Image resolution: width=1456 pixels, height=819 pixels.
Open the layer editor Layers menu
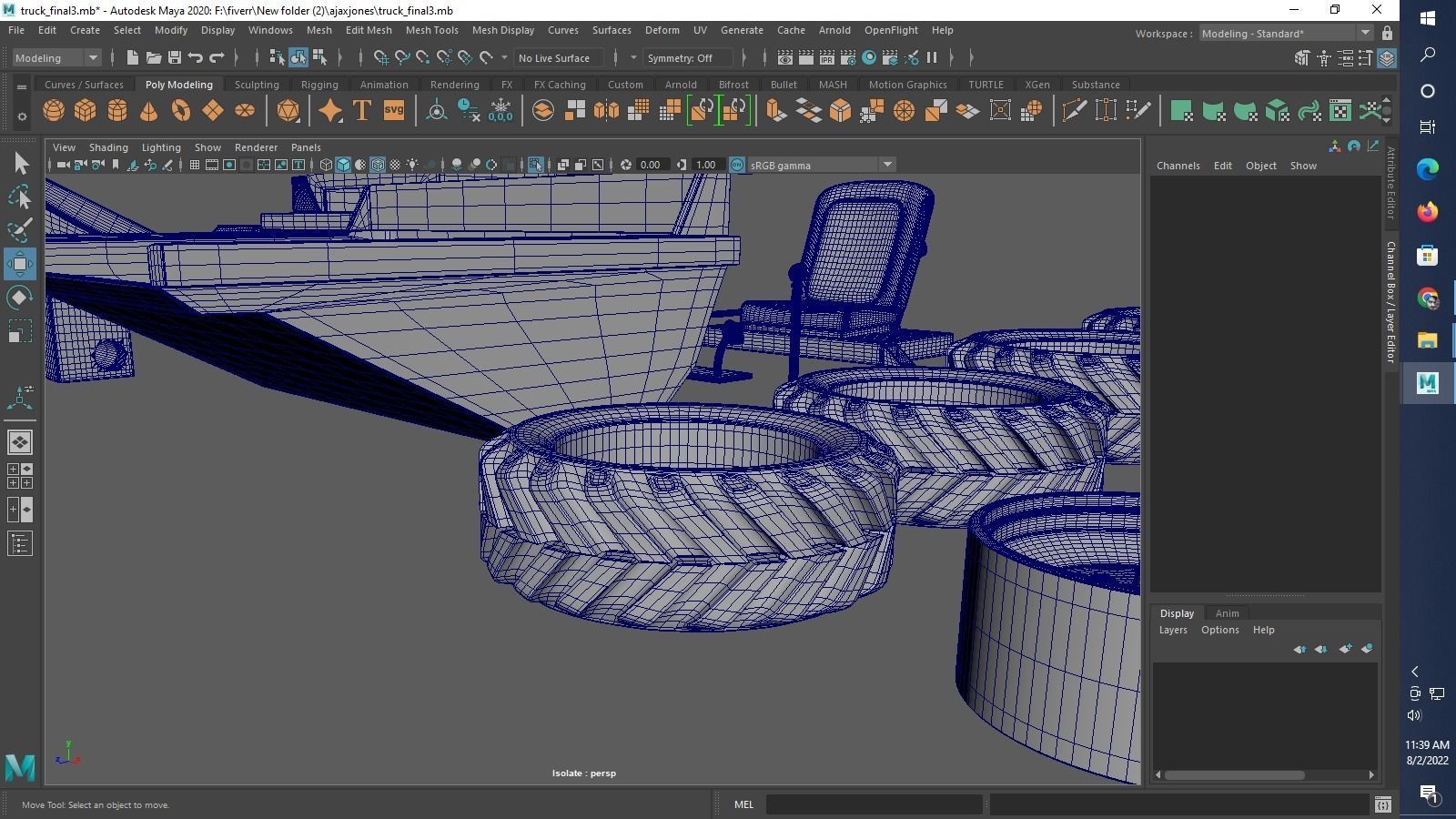pos(1173,630)
